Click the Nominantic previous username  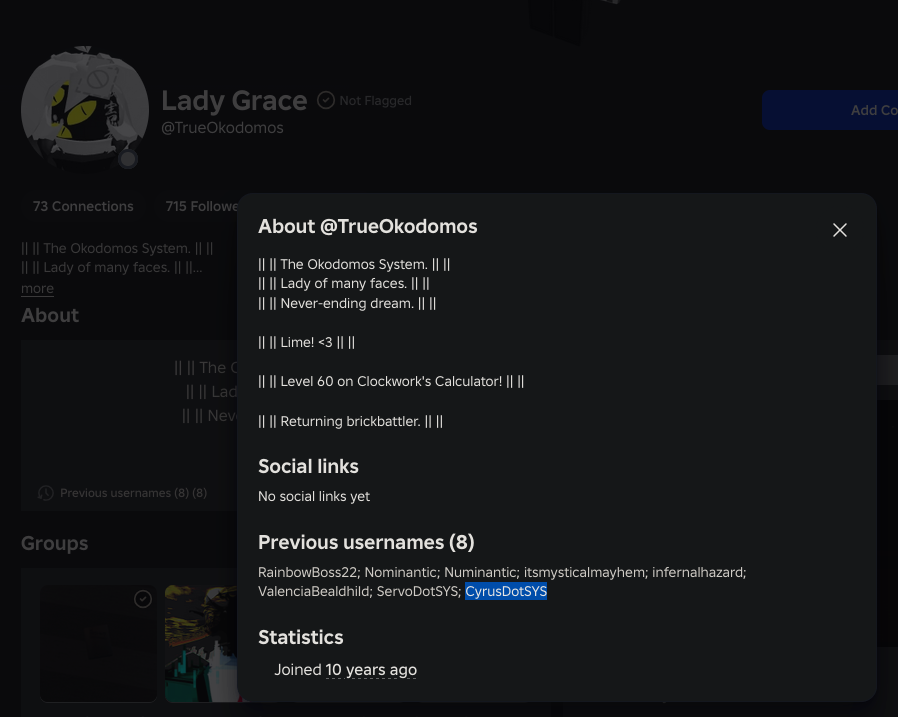pos(400,572)
